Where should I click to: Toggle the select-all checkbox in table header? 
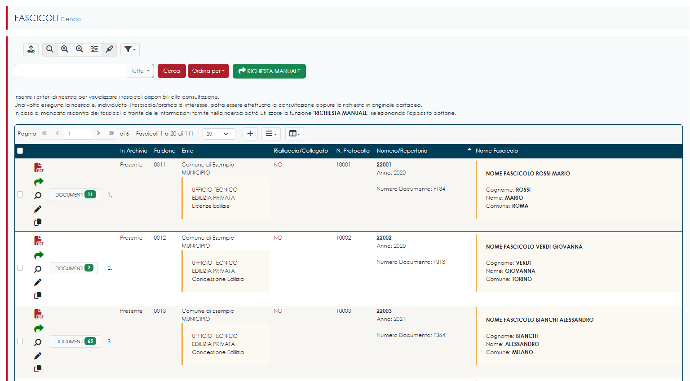click(x=20, y=151)
